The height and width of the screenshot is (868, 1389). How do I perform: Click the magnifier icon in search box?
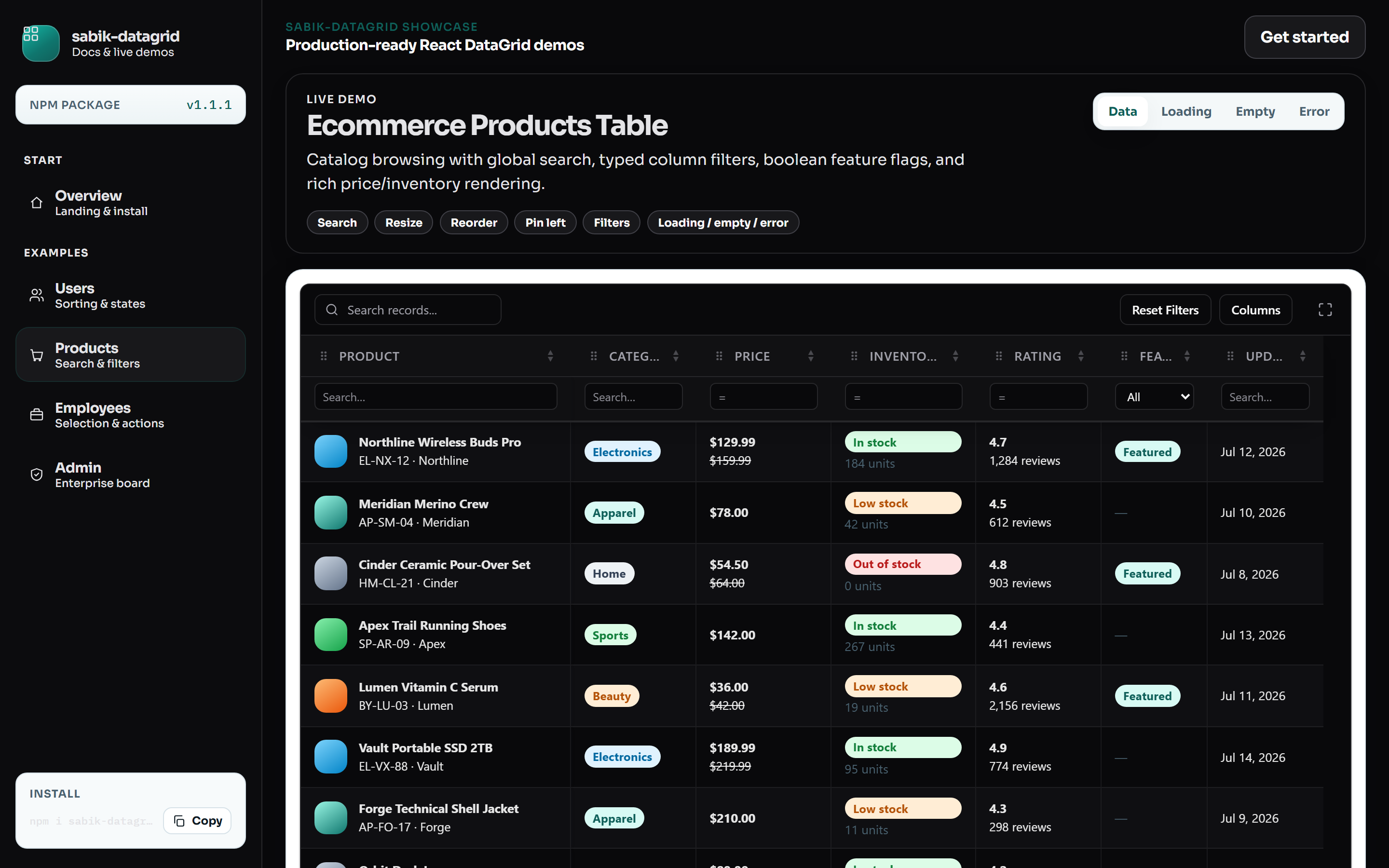(332, 310)
